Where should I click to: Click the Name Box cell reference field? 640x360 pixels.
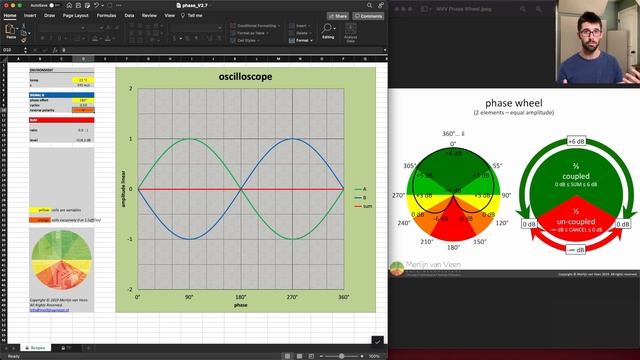click(13, 50)
